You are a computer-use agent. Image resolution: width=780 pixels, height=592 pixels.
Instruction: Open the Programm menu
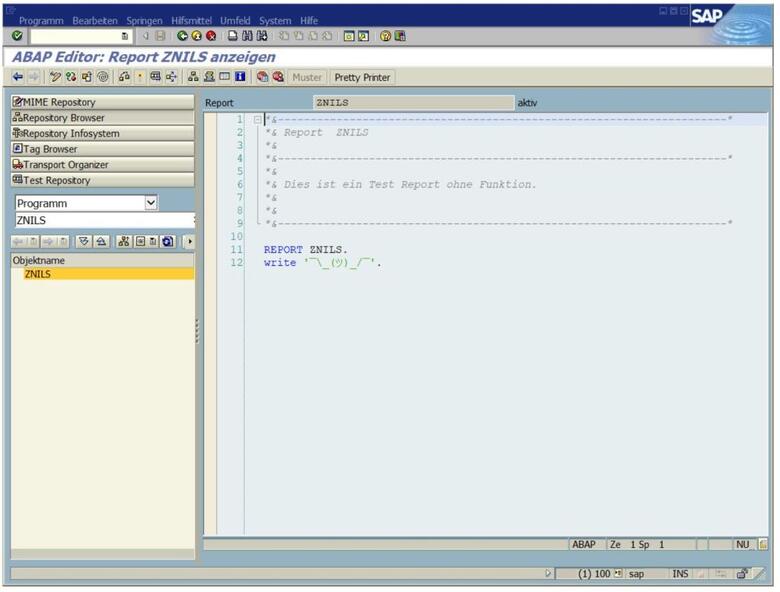click(x=41, y=20)
